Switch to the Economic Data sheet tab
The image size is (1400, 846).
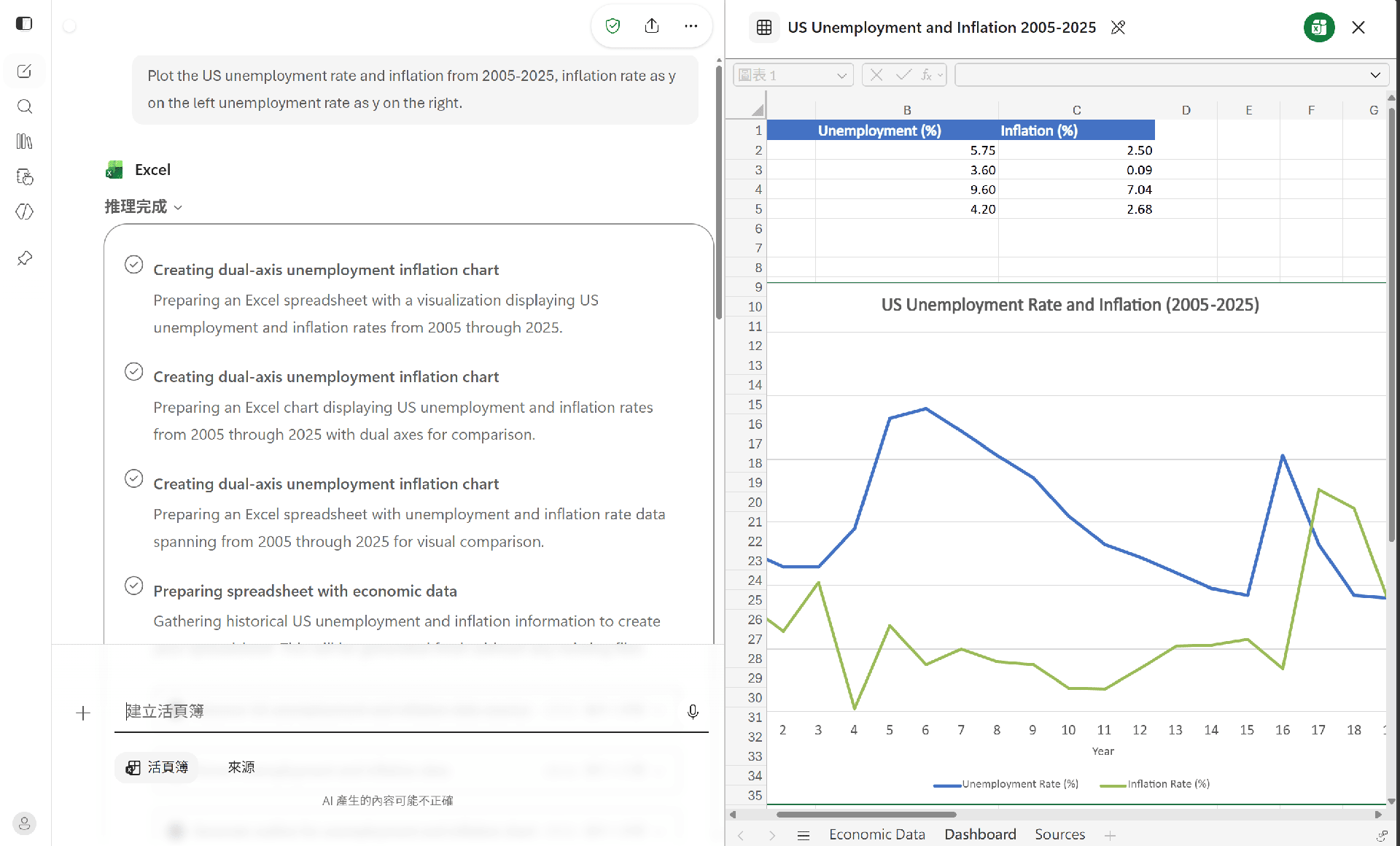[876, 834]
